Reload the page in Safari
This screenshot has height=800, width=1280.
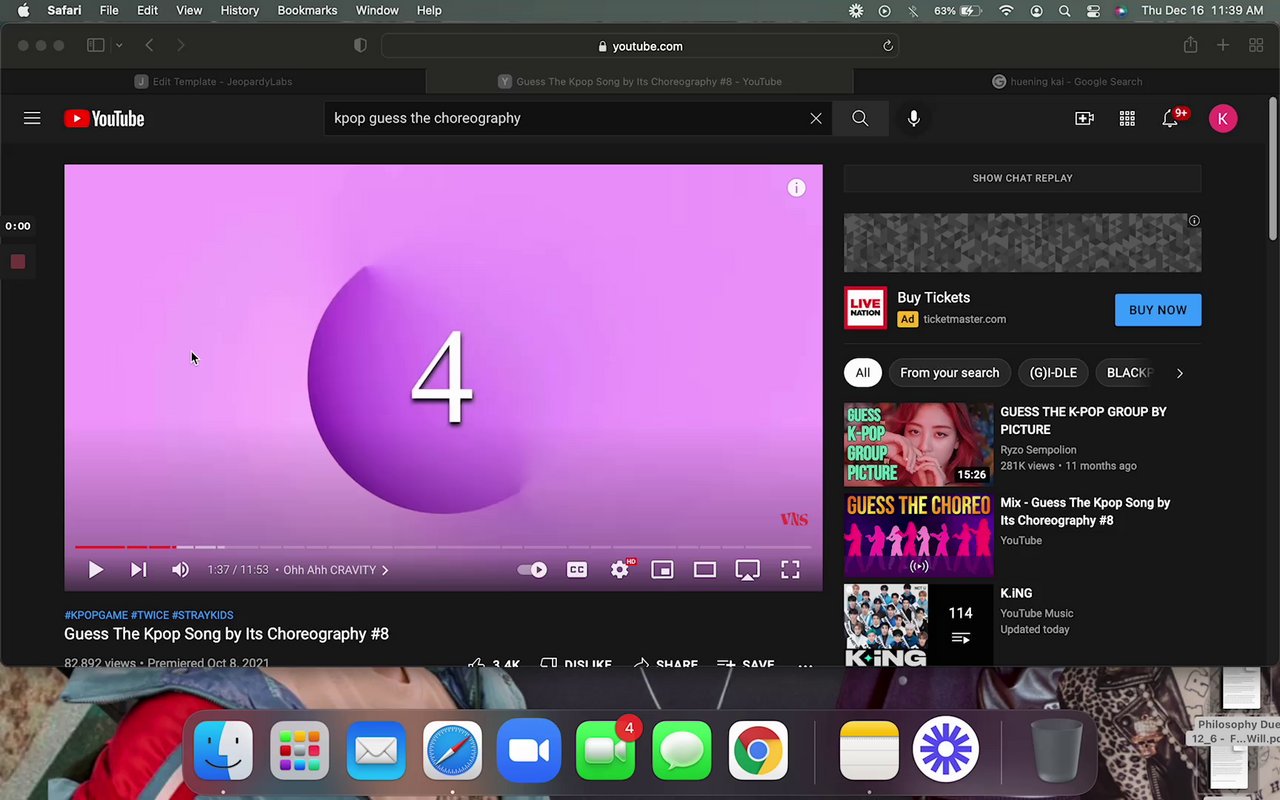coord(887,46)
